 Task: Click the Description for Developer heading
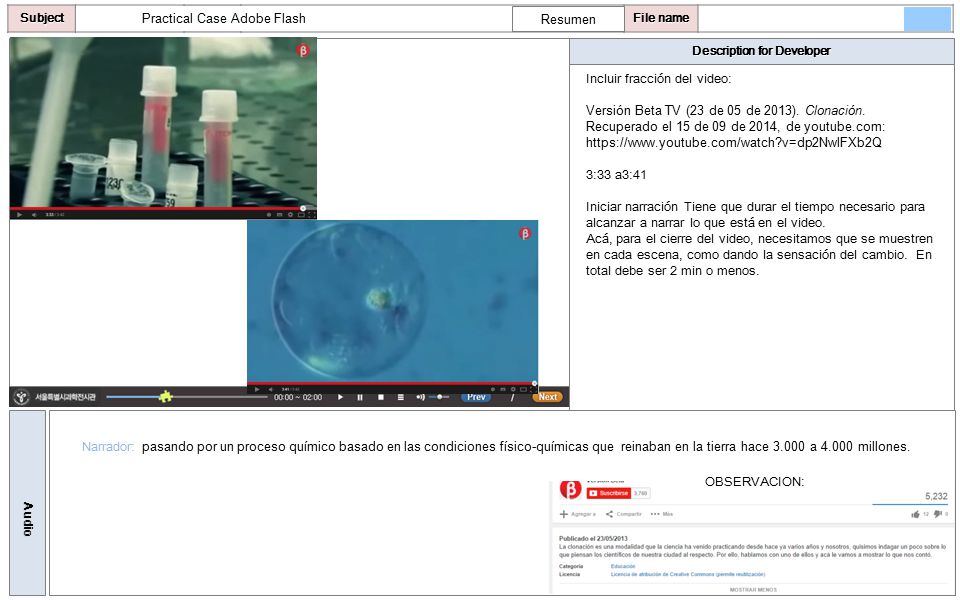coord(761,51)
